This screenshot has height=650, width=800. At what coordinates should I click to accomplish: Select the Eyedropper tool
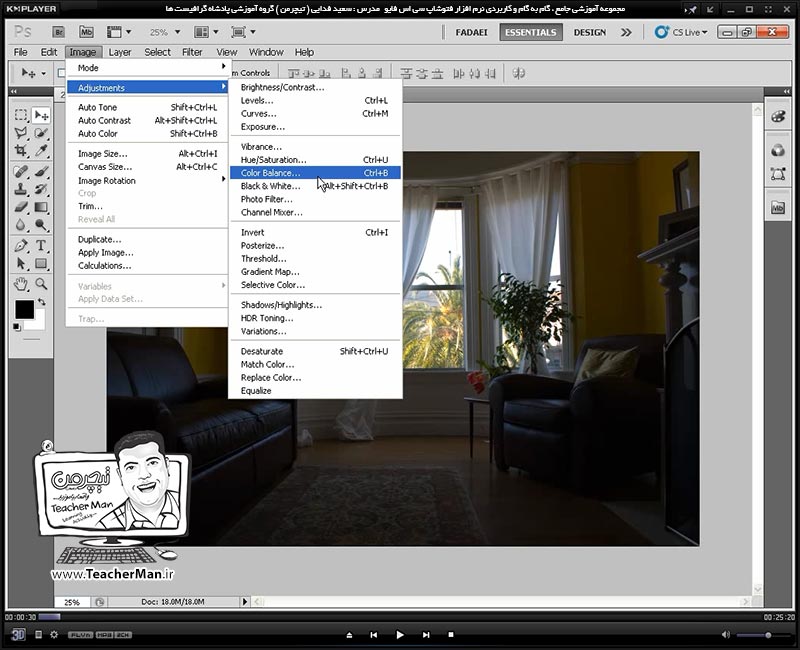[x=41, y=151]
